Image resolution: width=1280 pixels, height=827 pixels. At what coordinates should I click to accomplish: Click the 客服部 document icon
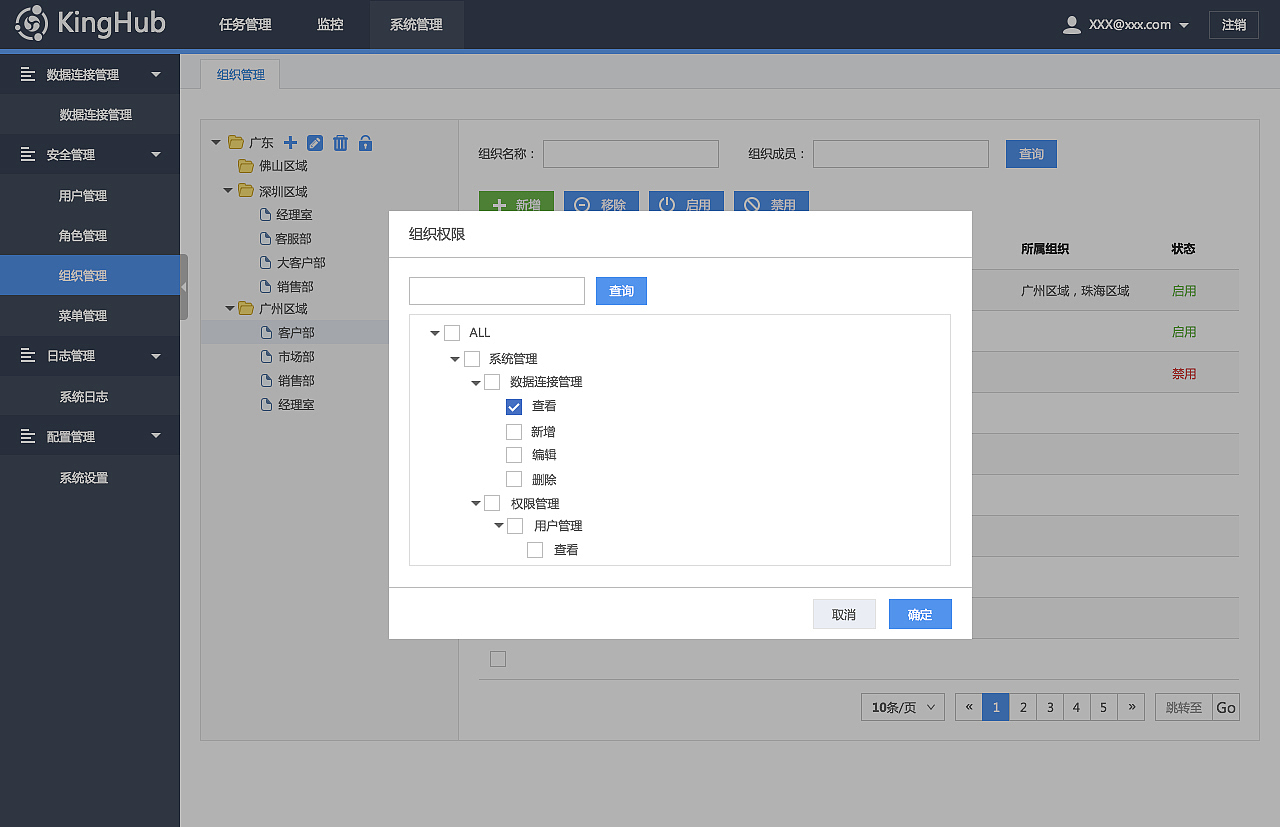click(265, 239)
